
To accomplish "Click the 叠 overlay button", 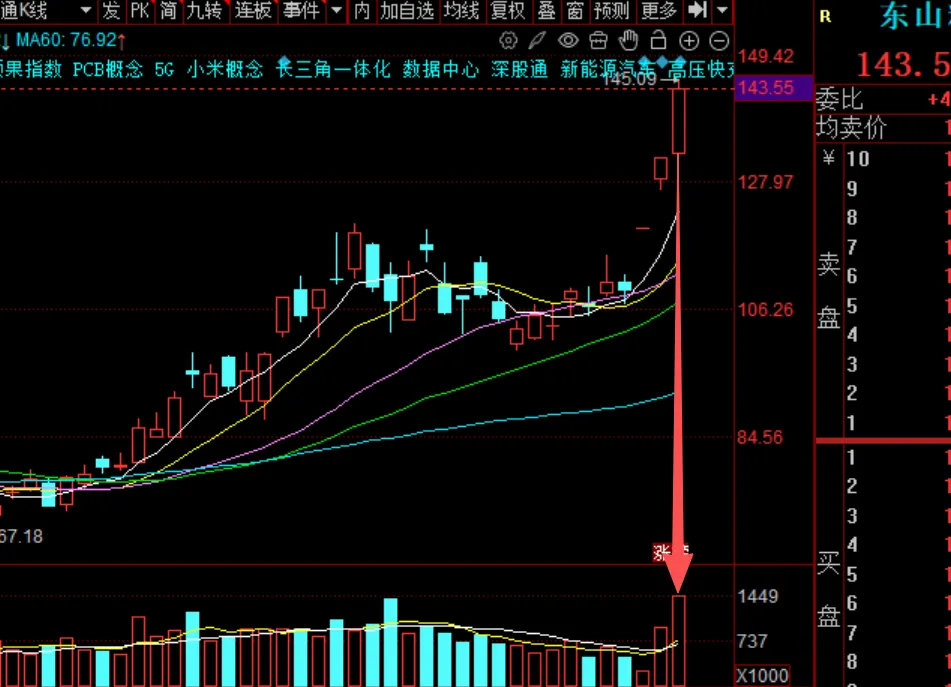I will (x=546, y=10).
